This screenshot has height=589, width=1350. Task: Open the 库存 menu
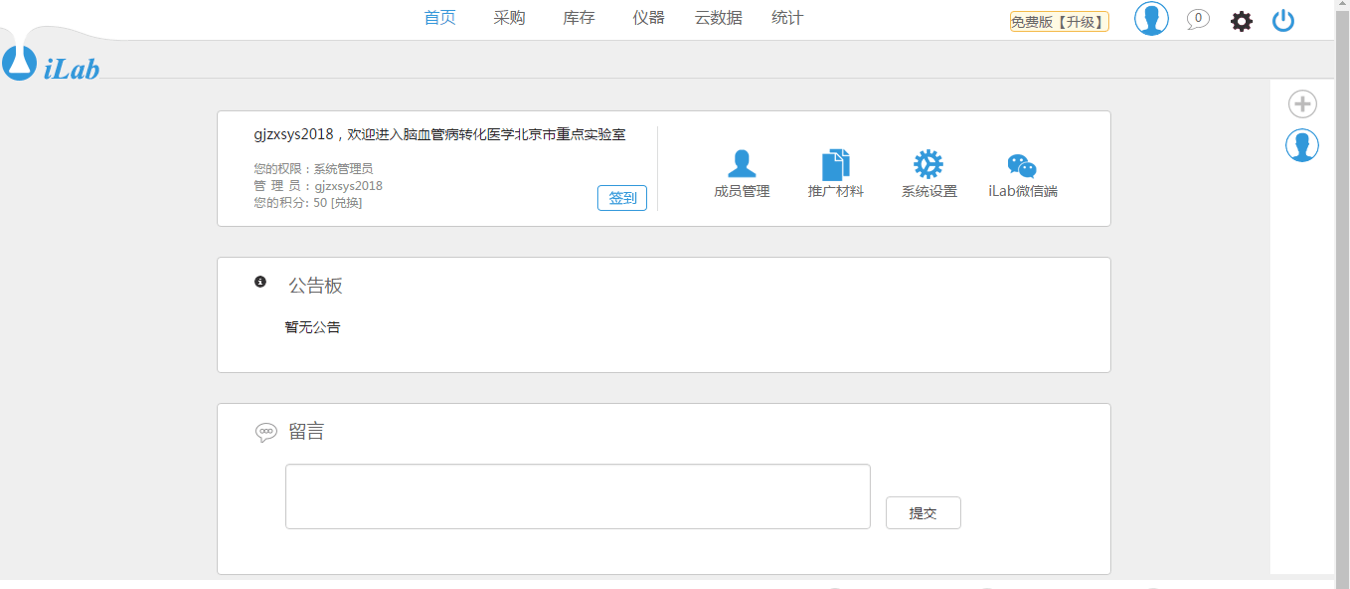pyautogui.click(x=579, y=18)
